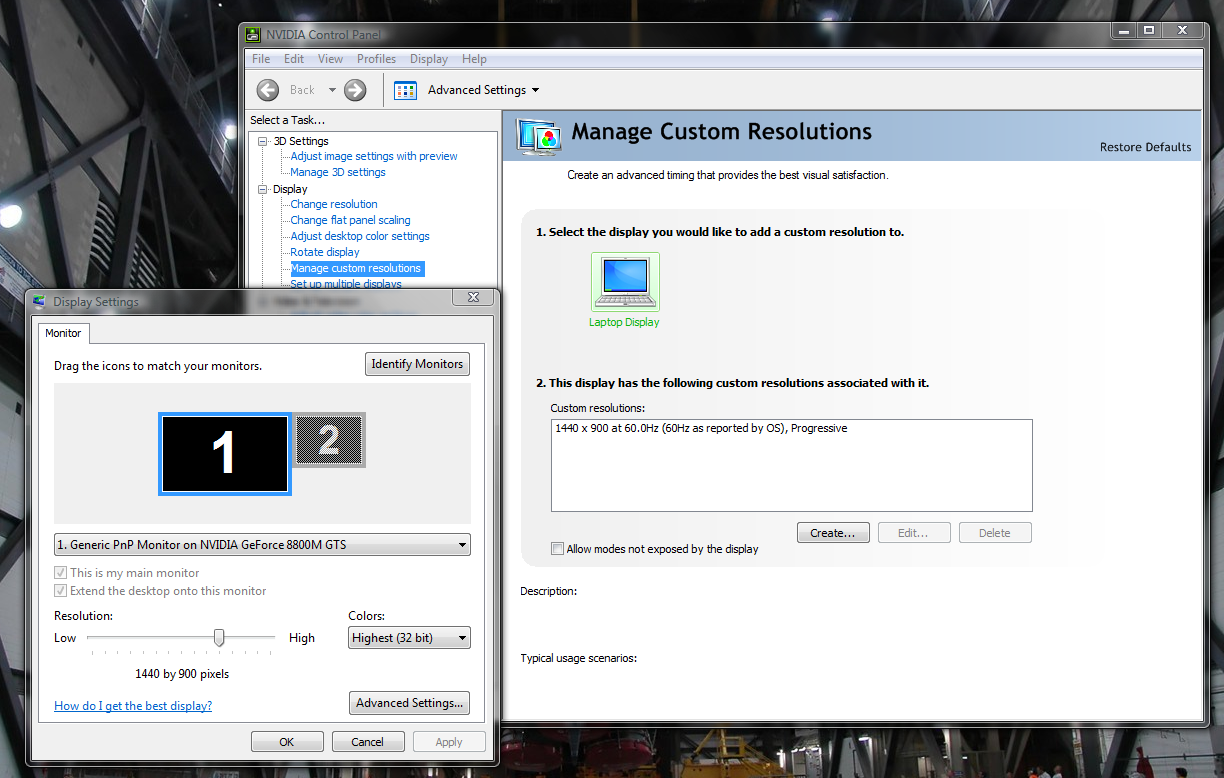
Task: Select Manage custom resolutions task
Action: 356,268
